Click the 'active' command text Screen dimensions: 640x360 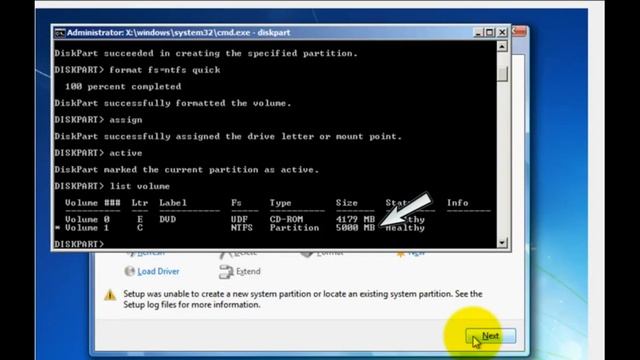coord(126,153)
